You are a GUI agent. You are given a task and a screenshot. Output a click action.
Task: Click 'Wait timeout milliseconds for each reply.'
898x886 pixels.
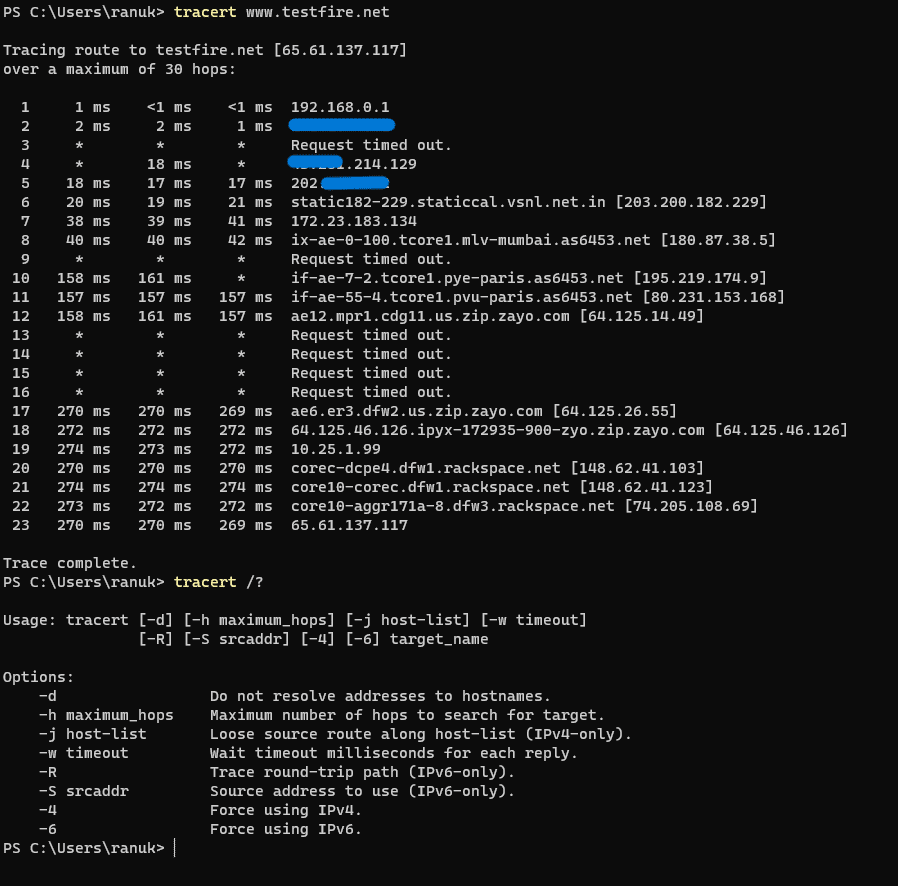pos(393,753)
